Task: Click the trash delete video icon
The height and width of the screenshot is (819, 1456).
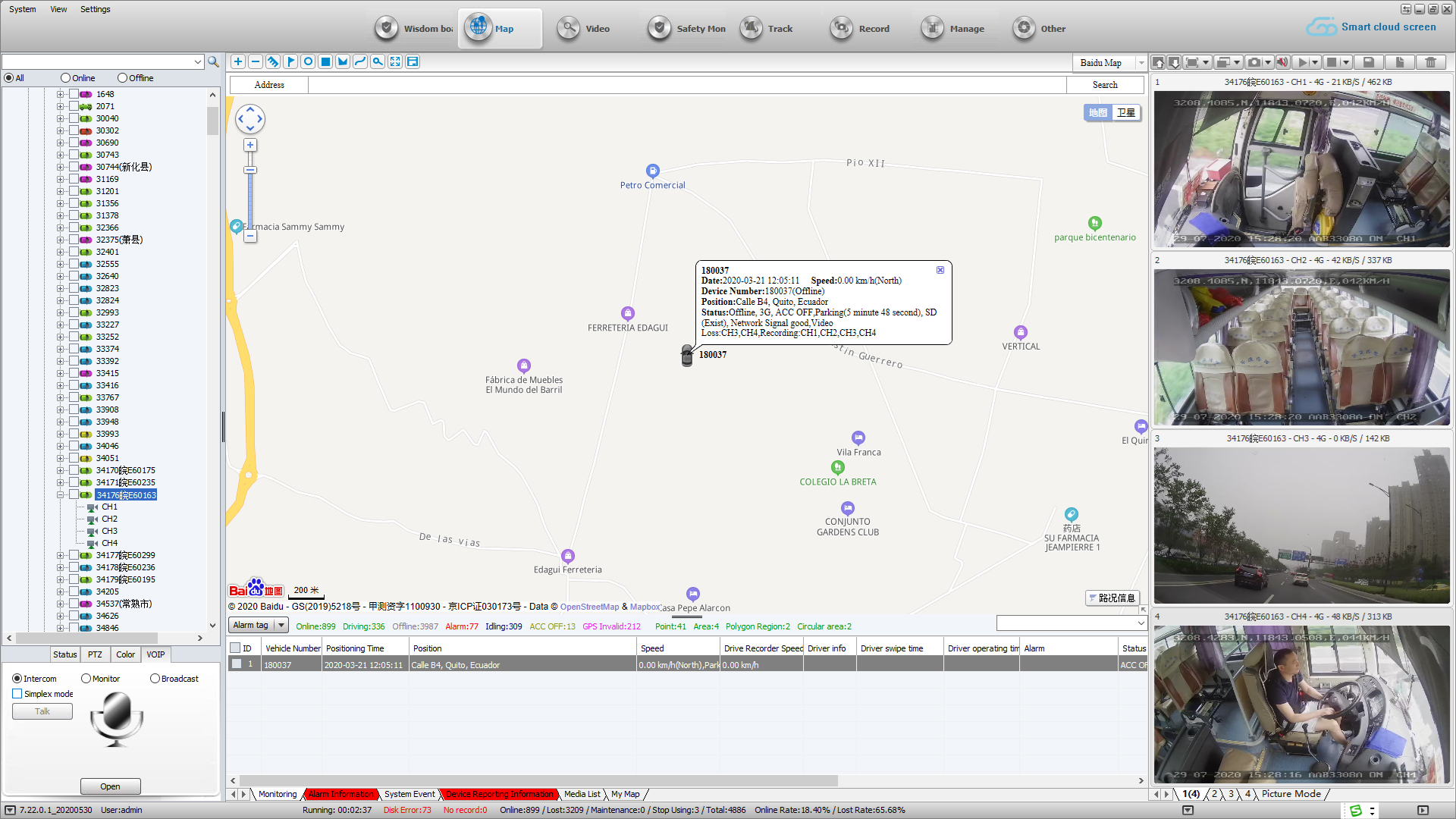Action: tap(1430, 62)
